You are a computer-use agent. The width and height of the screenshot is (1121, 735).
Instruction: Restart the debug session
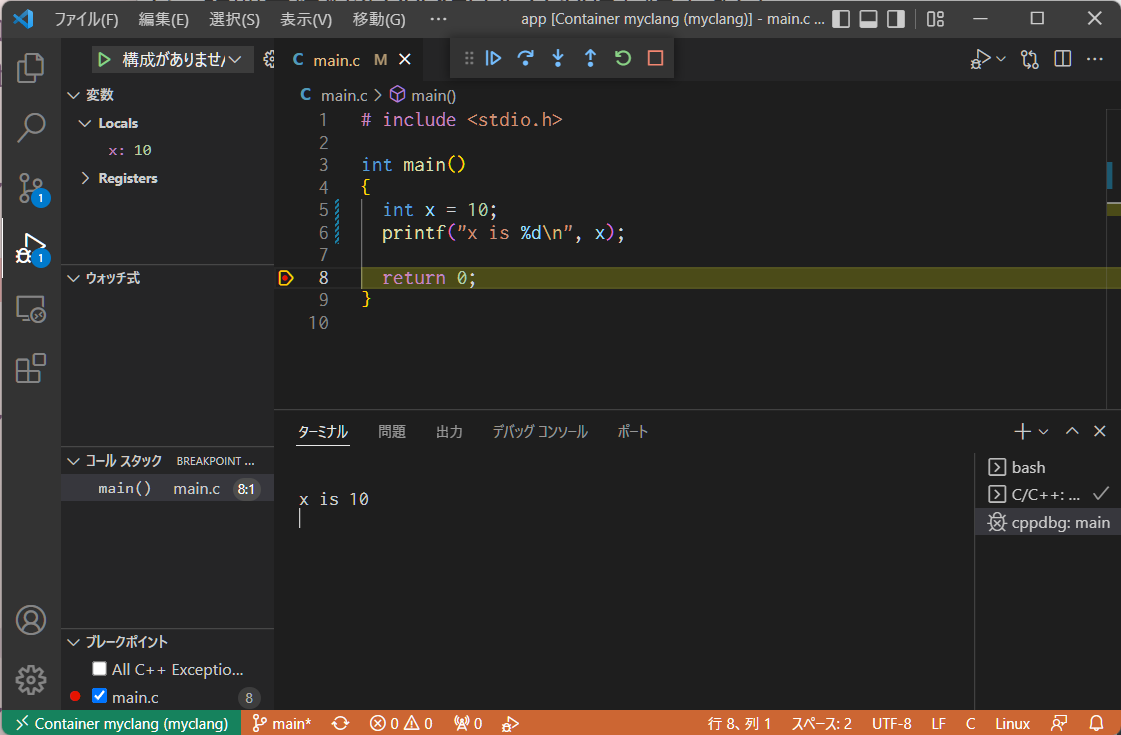point(621,58)
